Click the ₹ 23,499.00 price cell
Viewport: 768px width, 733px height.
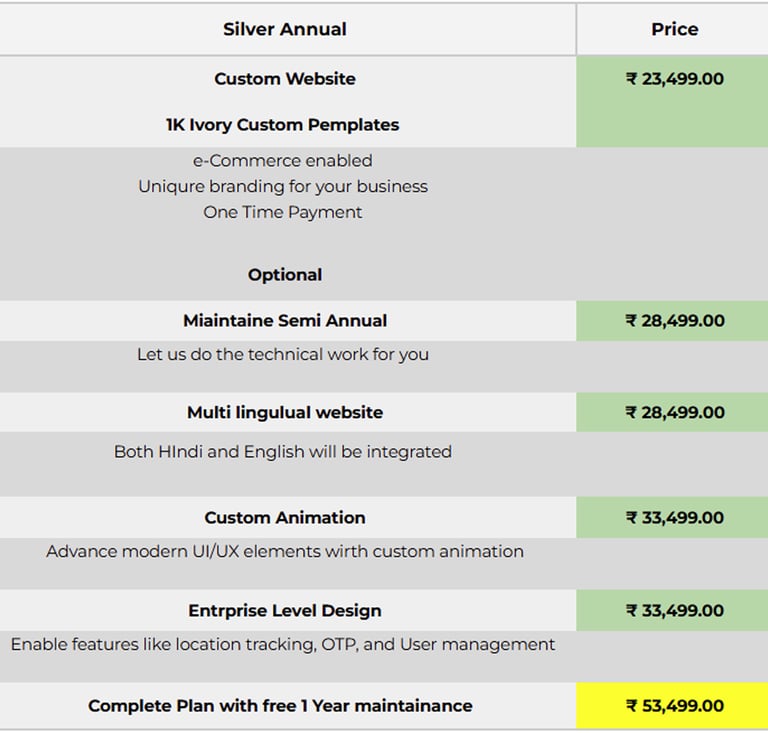pyautogui.click(x=674, y=79)
